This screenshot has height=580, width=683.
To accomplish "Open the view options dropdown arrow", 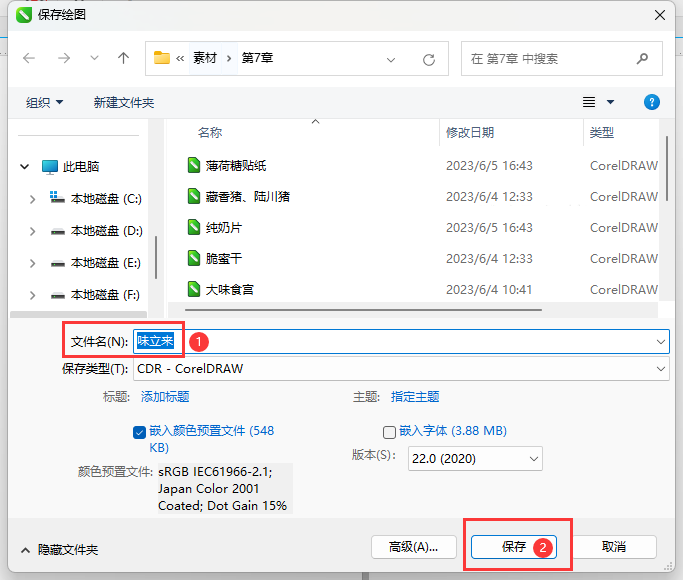I will click(x=610, y=102).
